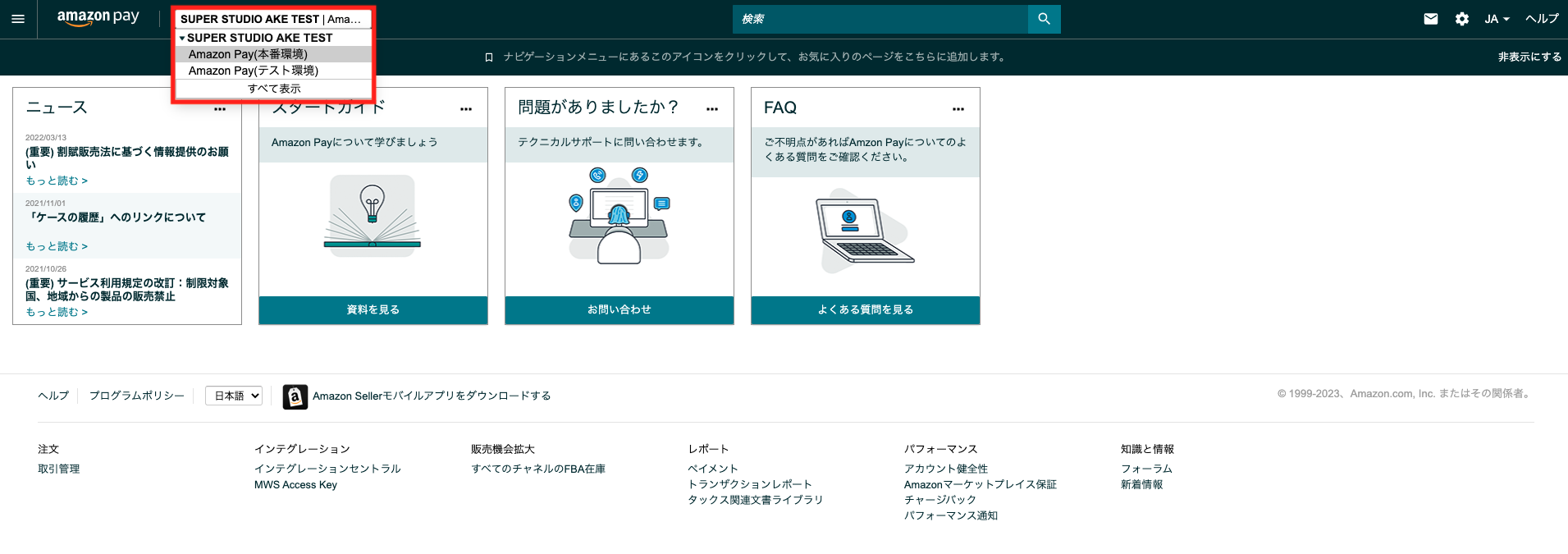
Task: Click the lightbulb book illustration
Action: click(x=373, y=215)
